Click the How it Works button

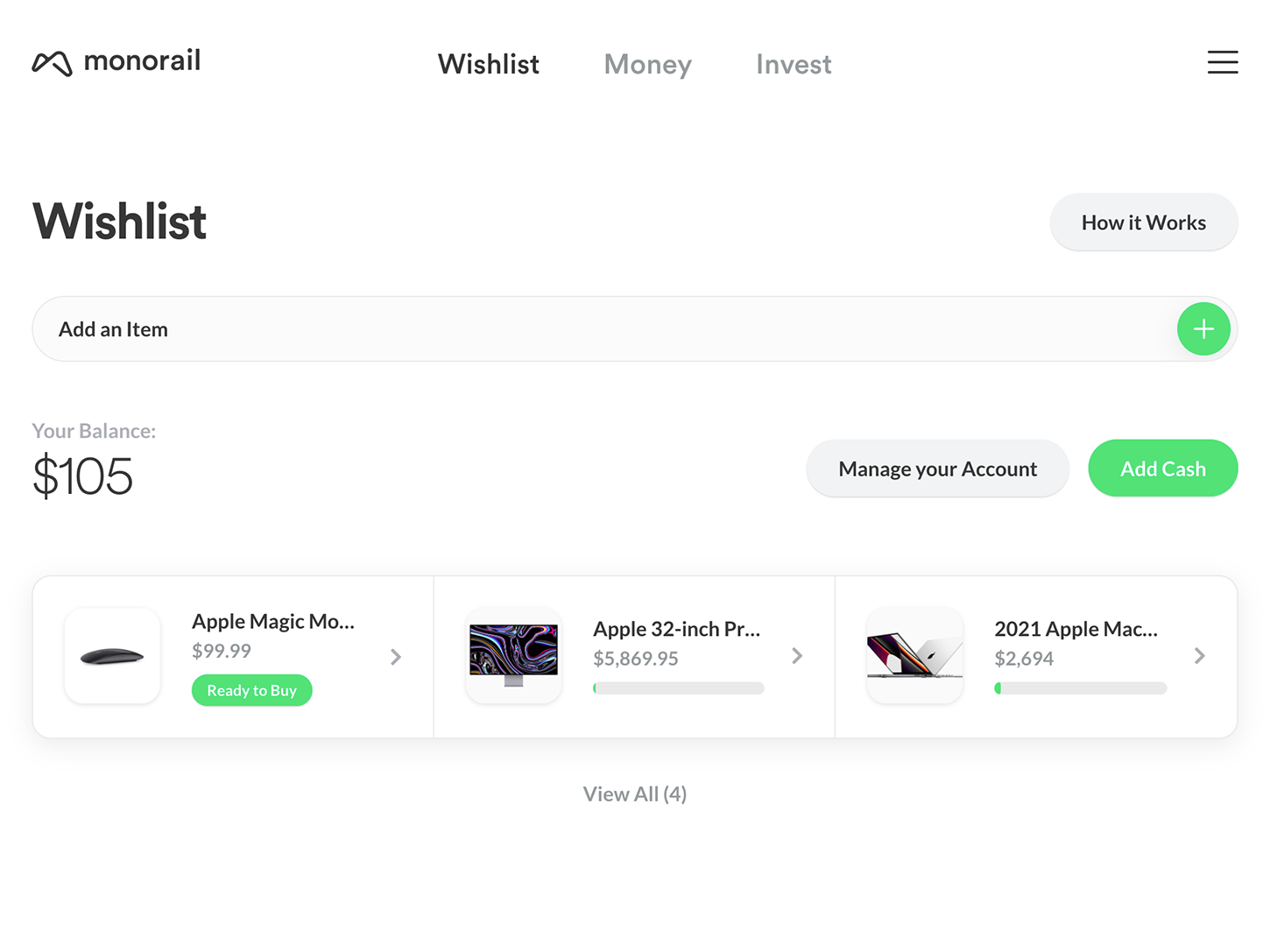coord(1143,222)
